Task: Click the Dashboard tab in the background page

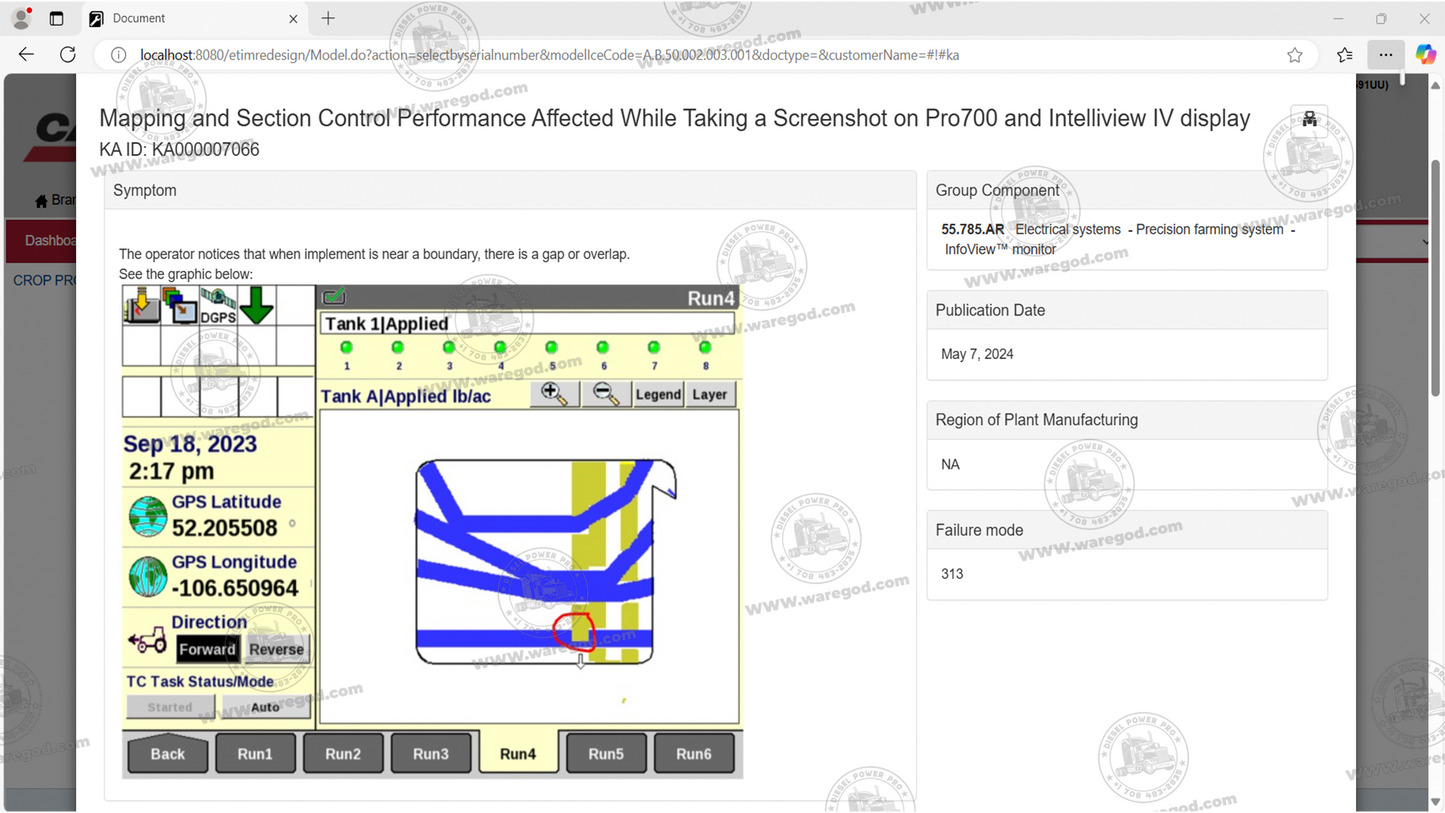Action: [x=50, y=241]
